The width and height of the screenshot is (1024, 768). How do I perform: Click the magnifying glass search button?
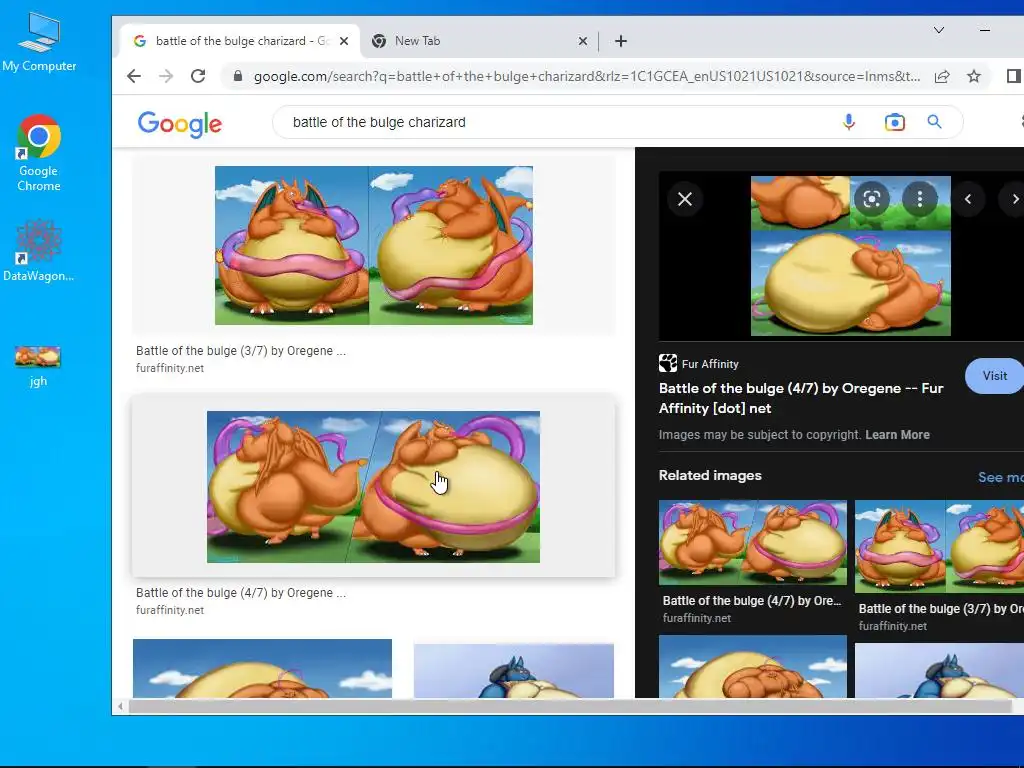[935, 122]
